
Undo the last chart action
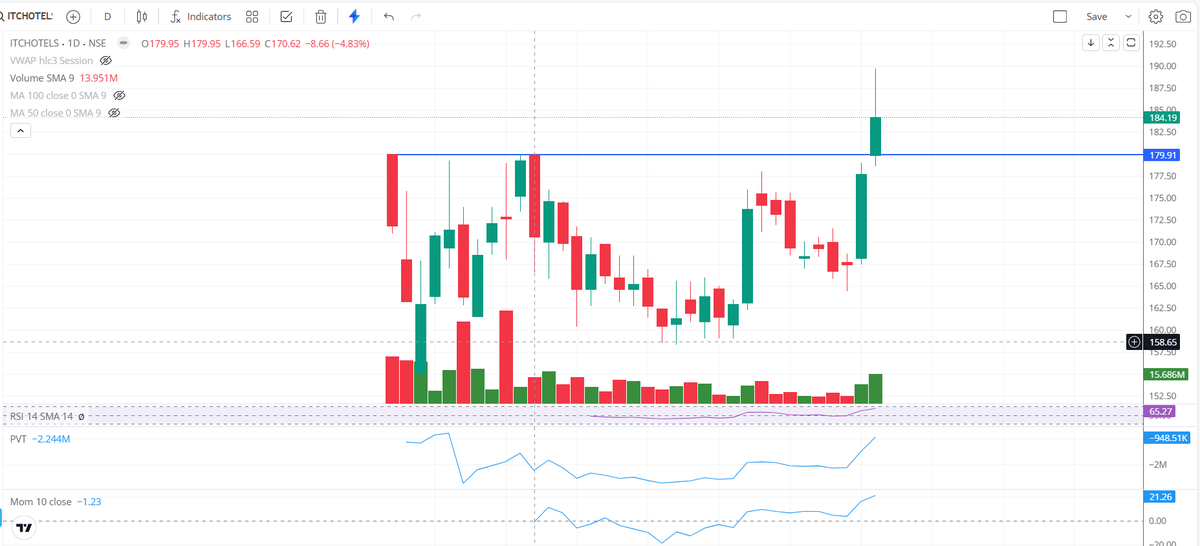[389, 17]
